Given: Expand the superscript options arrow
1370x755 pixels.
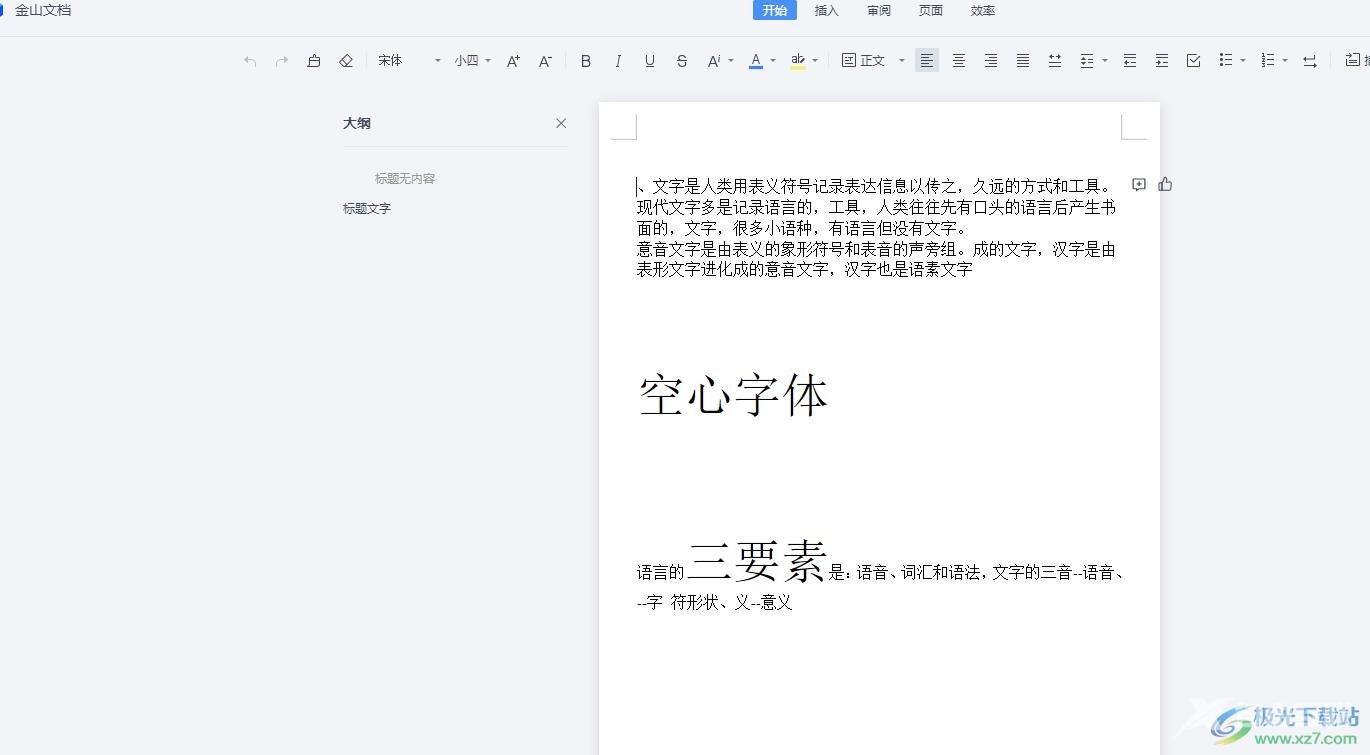Looking at the screenshot, I should (x=731, y=61).
